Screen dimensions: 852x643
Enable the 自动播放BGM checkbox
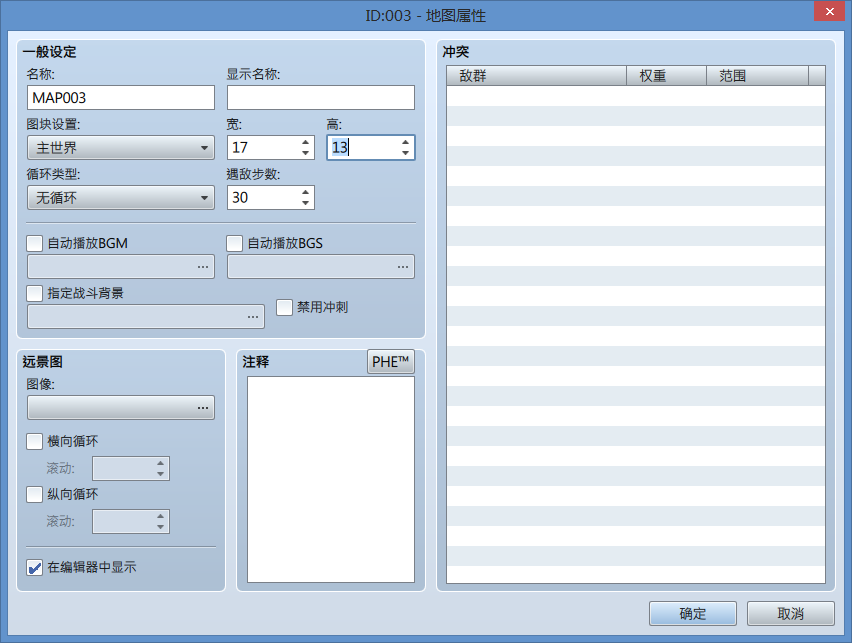pyautogui.click(x=35, y=244)
